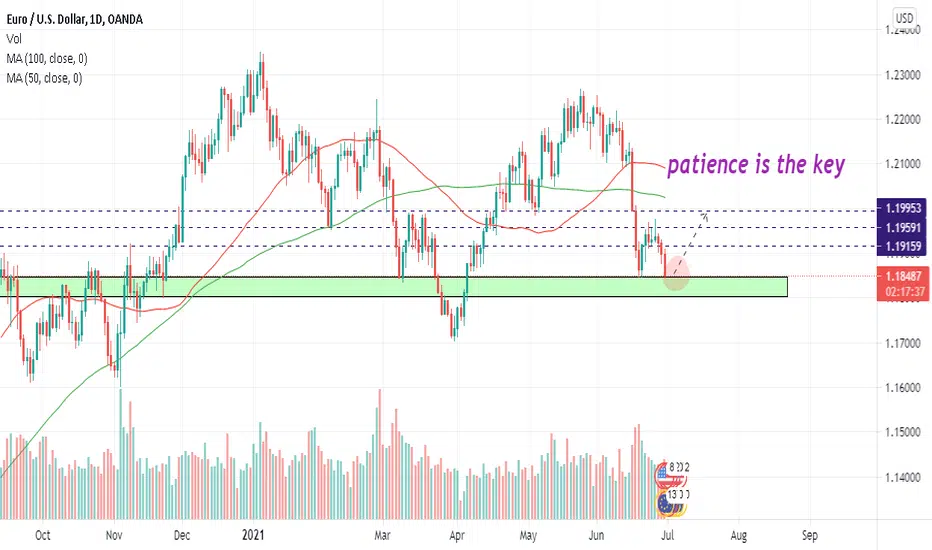
Task: Select the MA (100, close, 0) indicator
Action: 47,59
